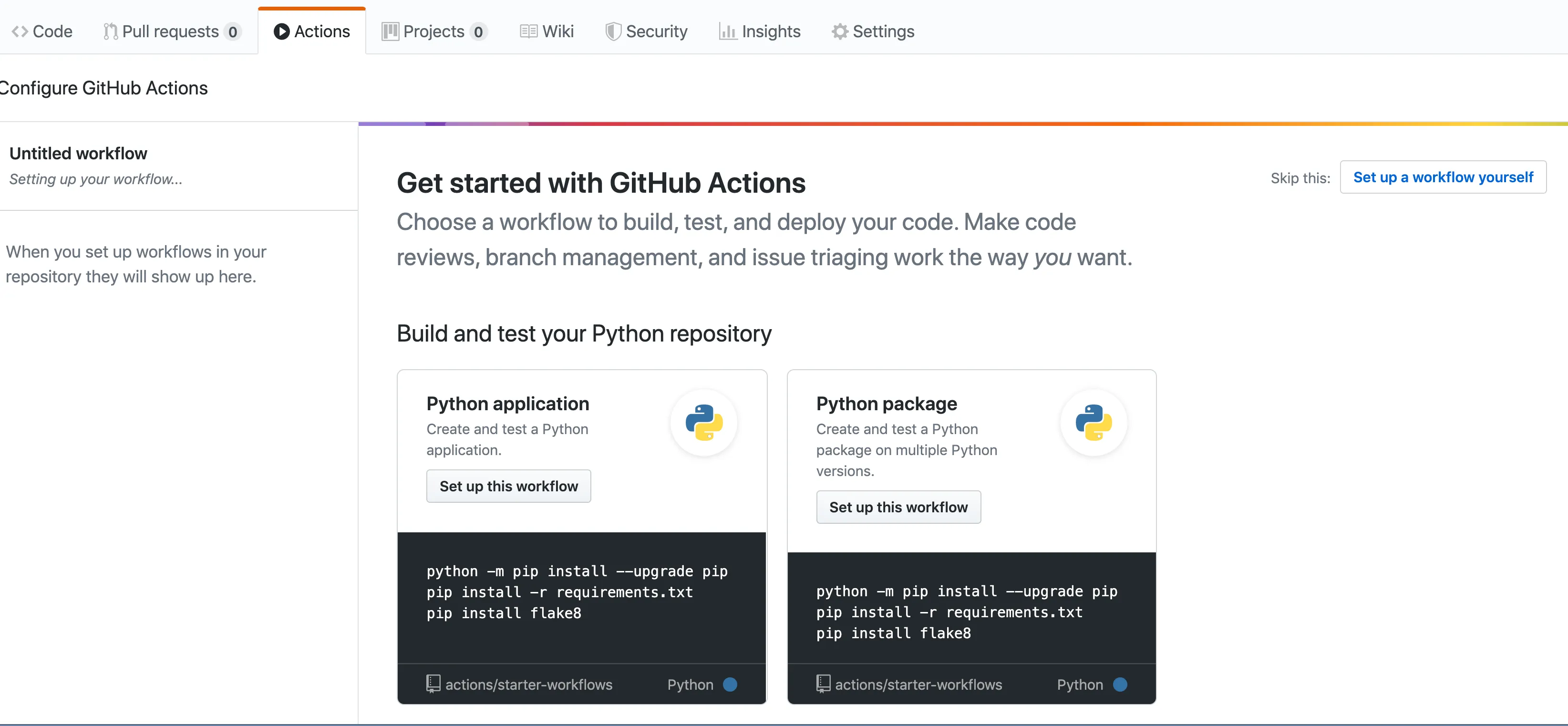
Task: Open actions/starter-workflows link under Python application
Action: point(528,685)
